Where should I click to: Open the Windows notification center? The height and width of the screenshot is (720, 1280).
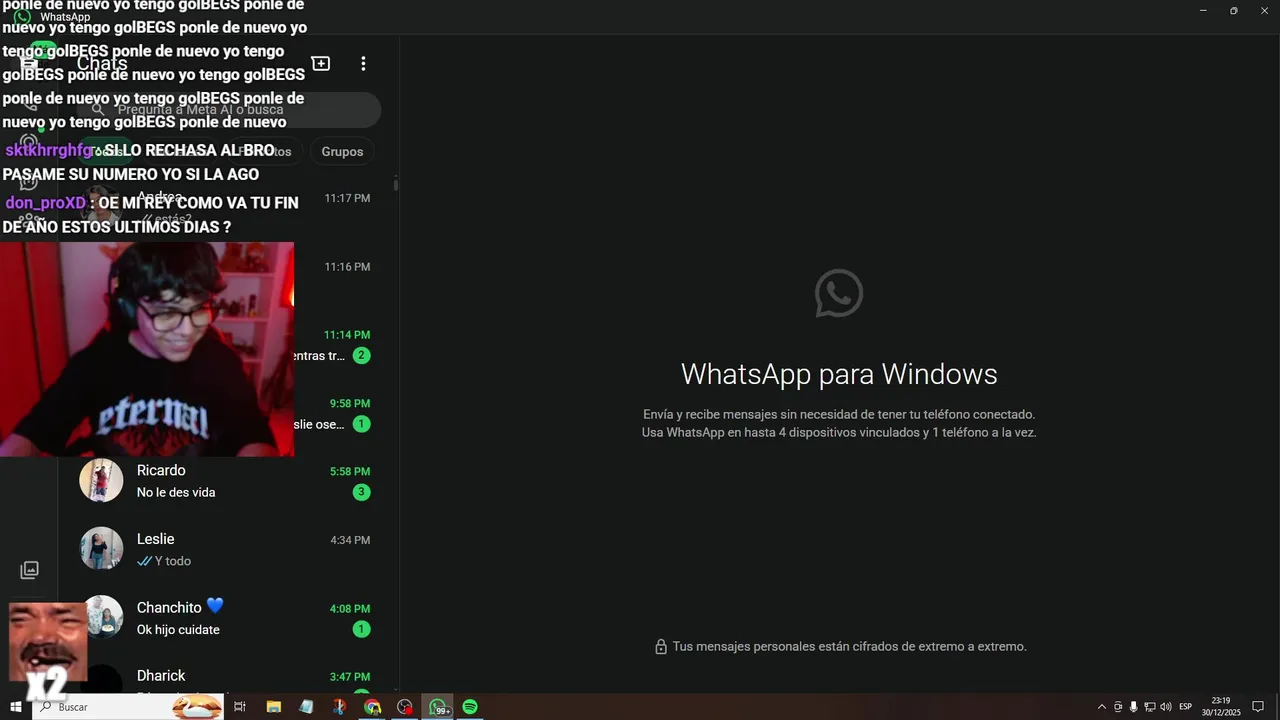click(1258, 707)
